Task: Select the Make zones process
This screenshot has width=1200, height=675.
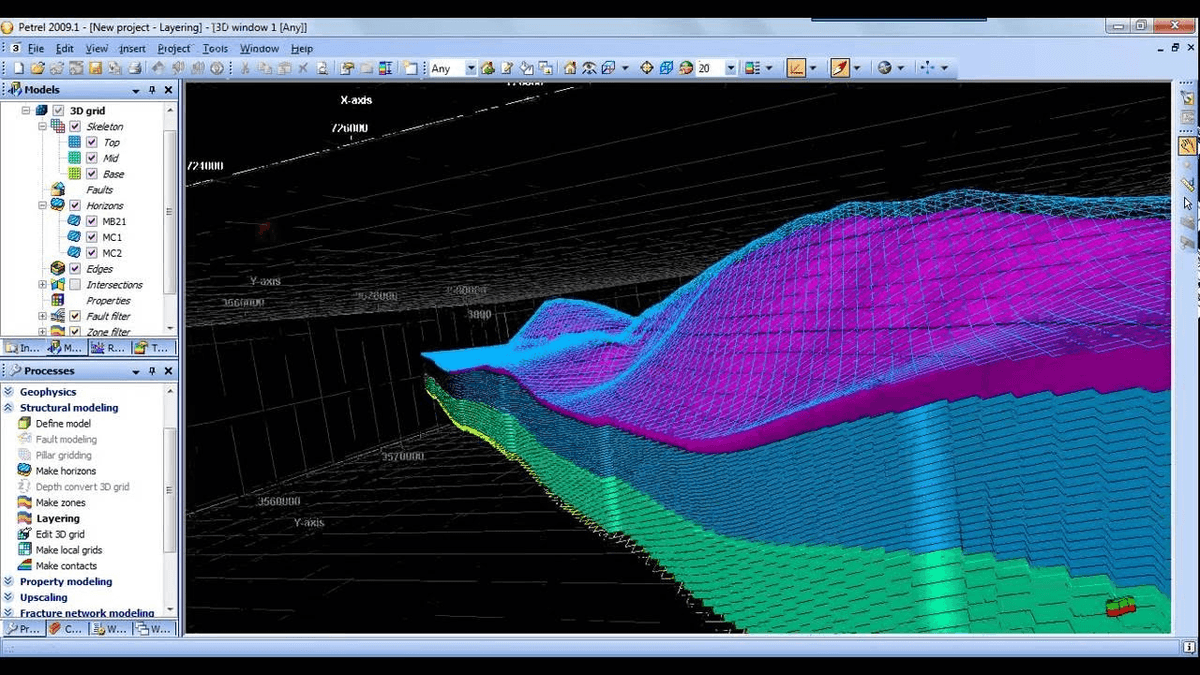Action: coord(60,503)
